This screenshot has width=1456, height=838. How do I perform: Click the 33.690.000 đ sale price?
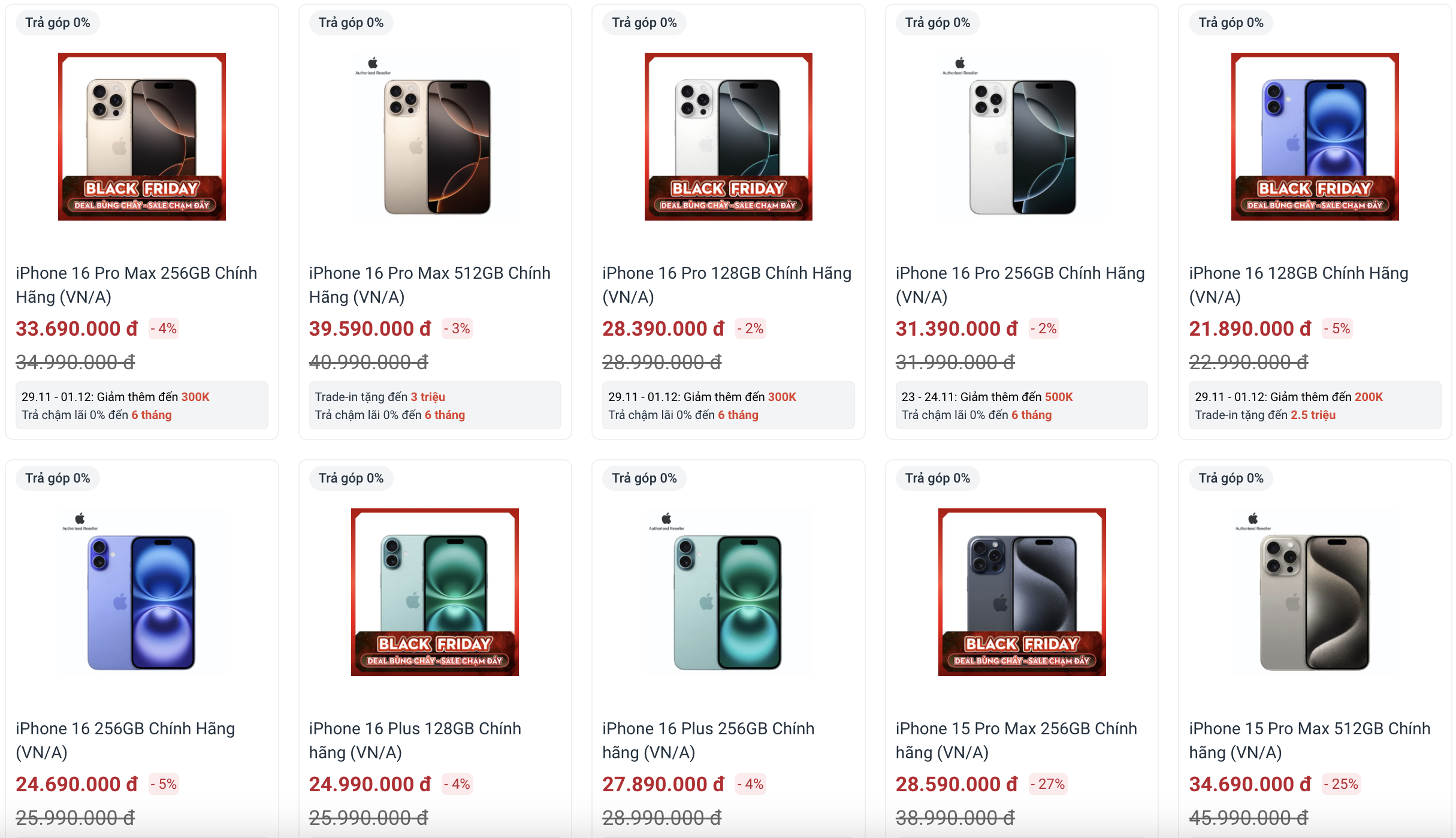77,328
